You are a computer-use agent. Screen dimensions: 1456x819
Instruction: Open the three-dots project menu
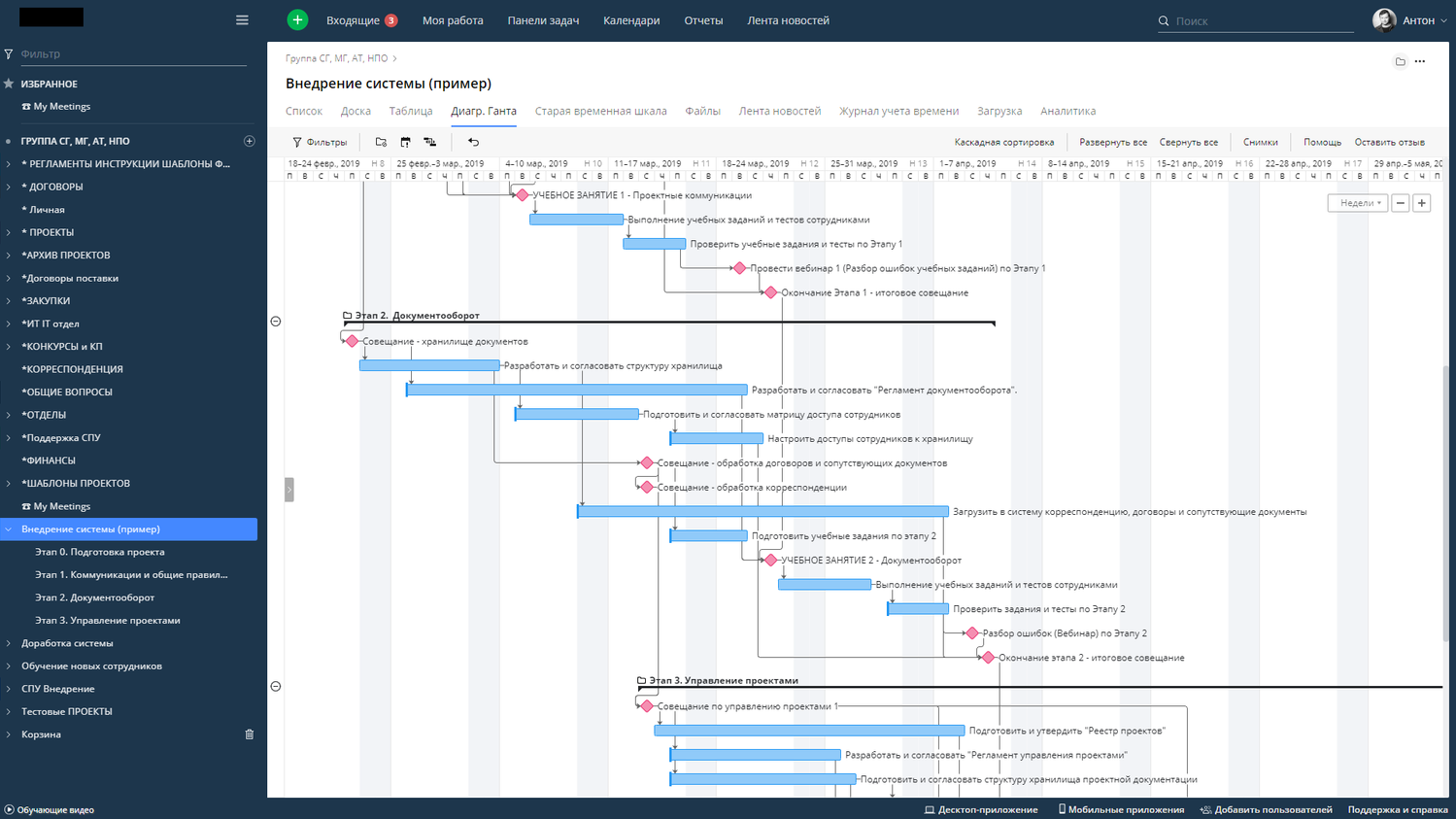click(x=1420, y=61)
